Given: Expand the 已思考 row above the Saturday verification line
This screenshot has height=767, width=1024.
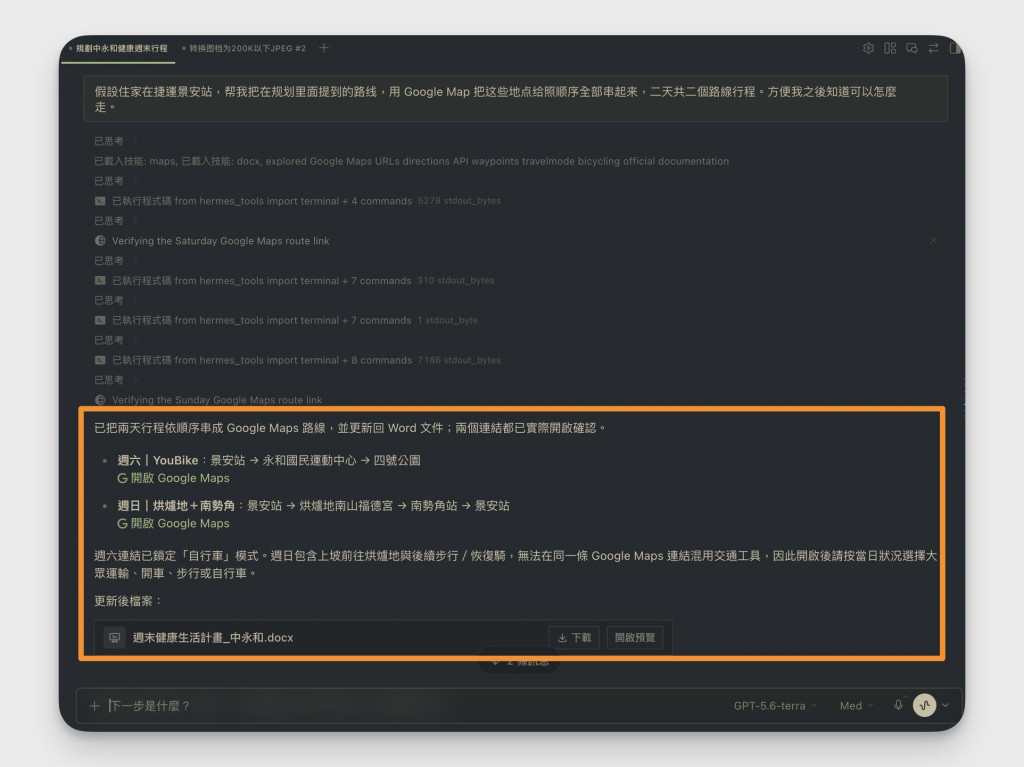Looking at the screenshot, I should coord(115,221).
